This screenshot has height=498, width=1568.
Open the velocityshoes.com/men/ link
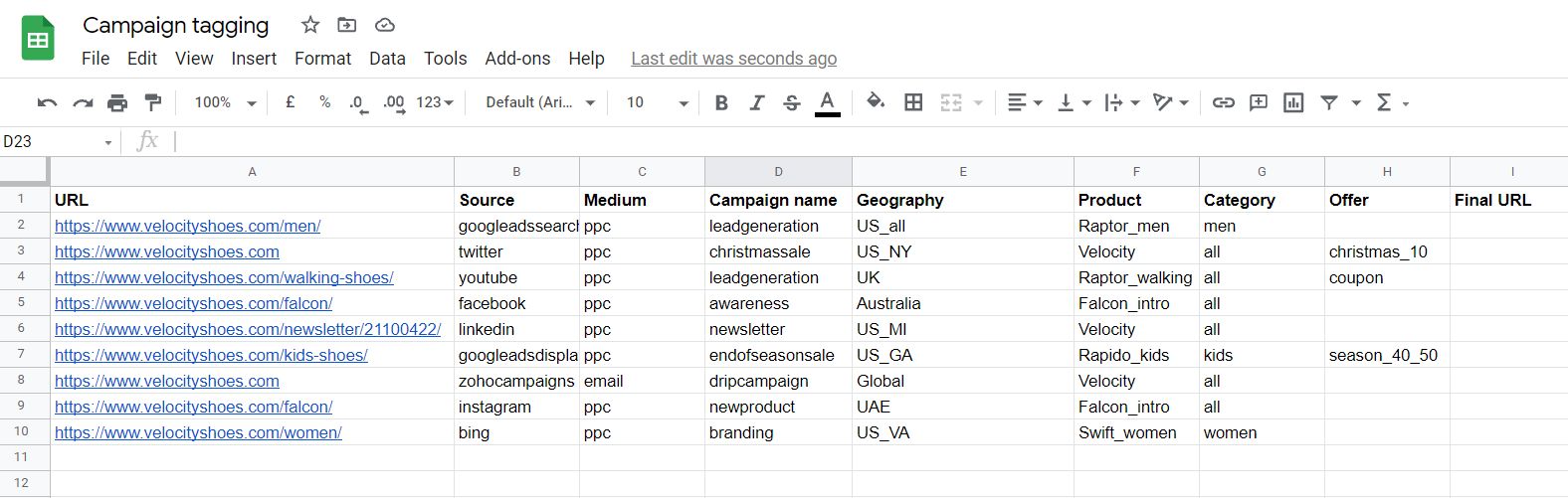point(187,226)
